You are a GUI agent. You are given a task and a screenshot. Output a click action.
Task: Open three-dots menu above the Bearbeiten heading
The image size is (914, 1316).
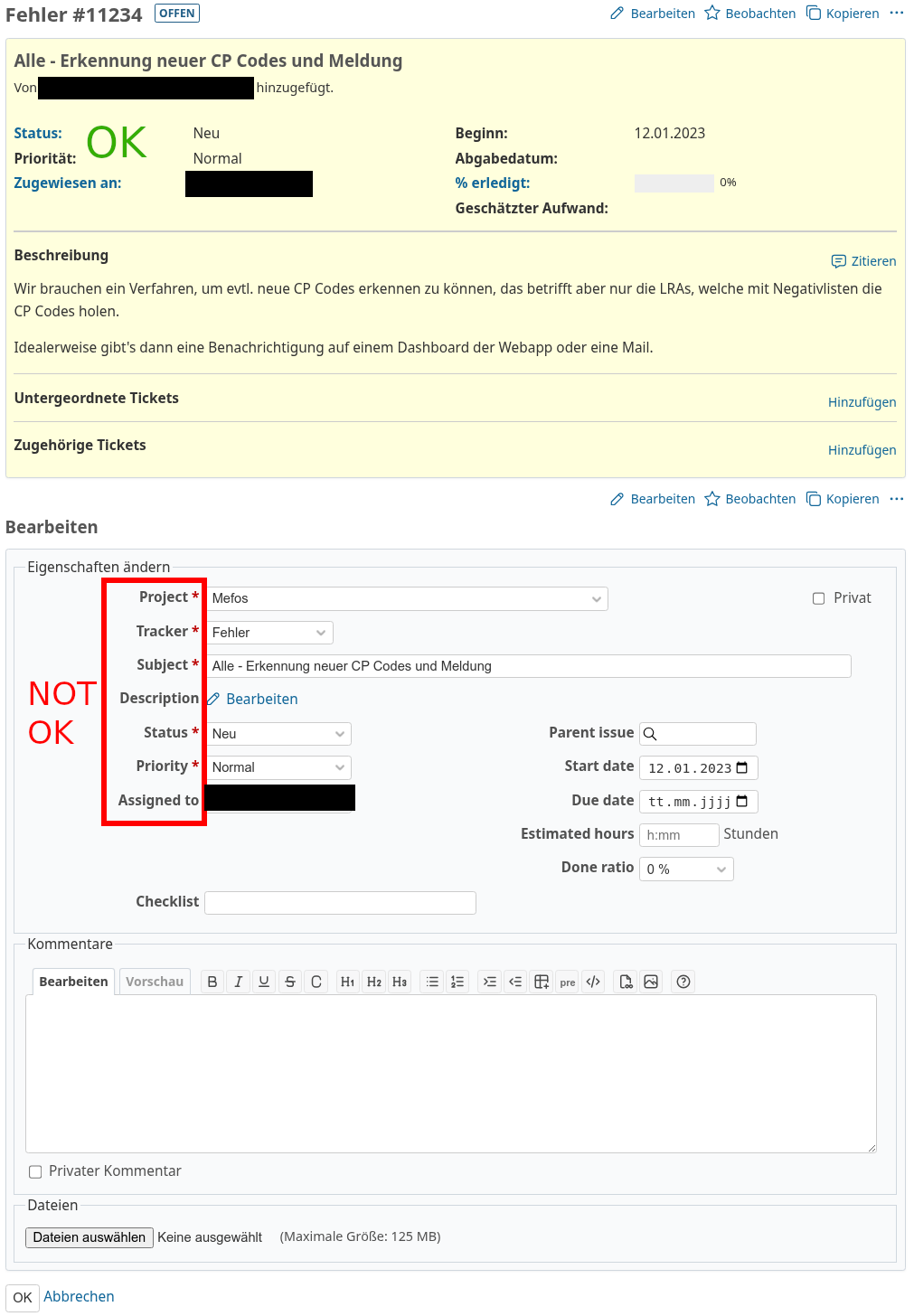click(x=897, y=499)
